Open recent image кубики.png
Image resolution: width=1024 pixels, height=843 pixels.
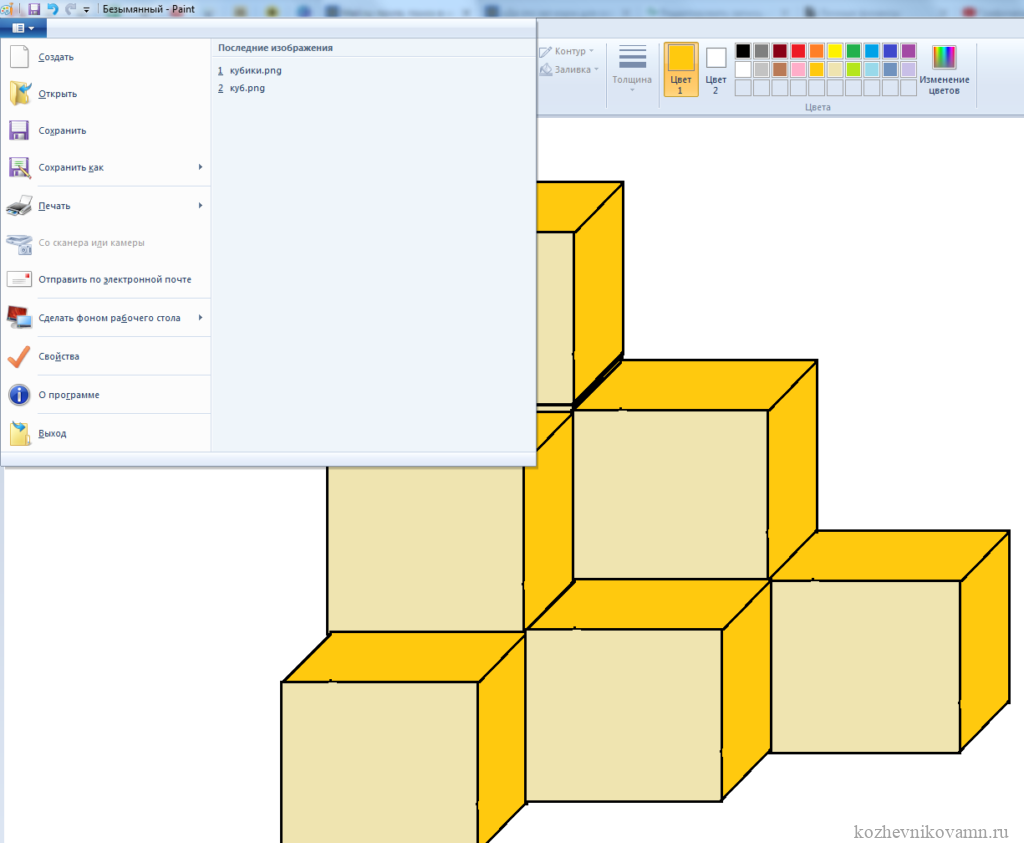point(256,70)
